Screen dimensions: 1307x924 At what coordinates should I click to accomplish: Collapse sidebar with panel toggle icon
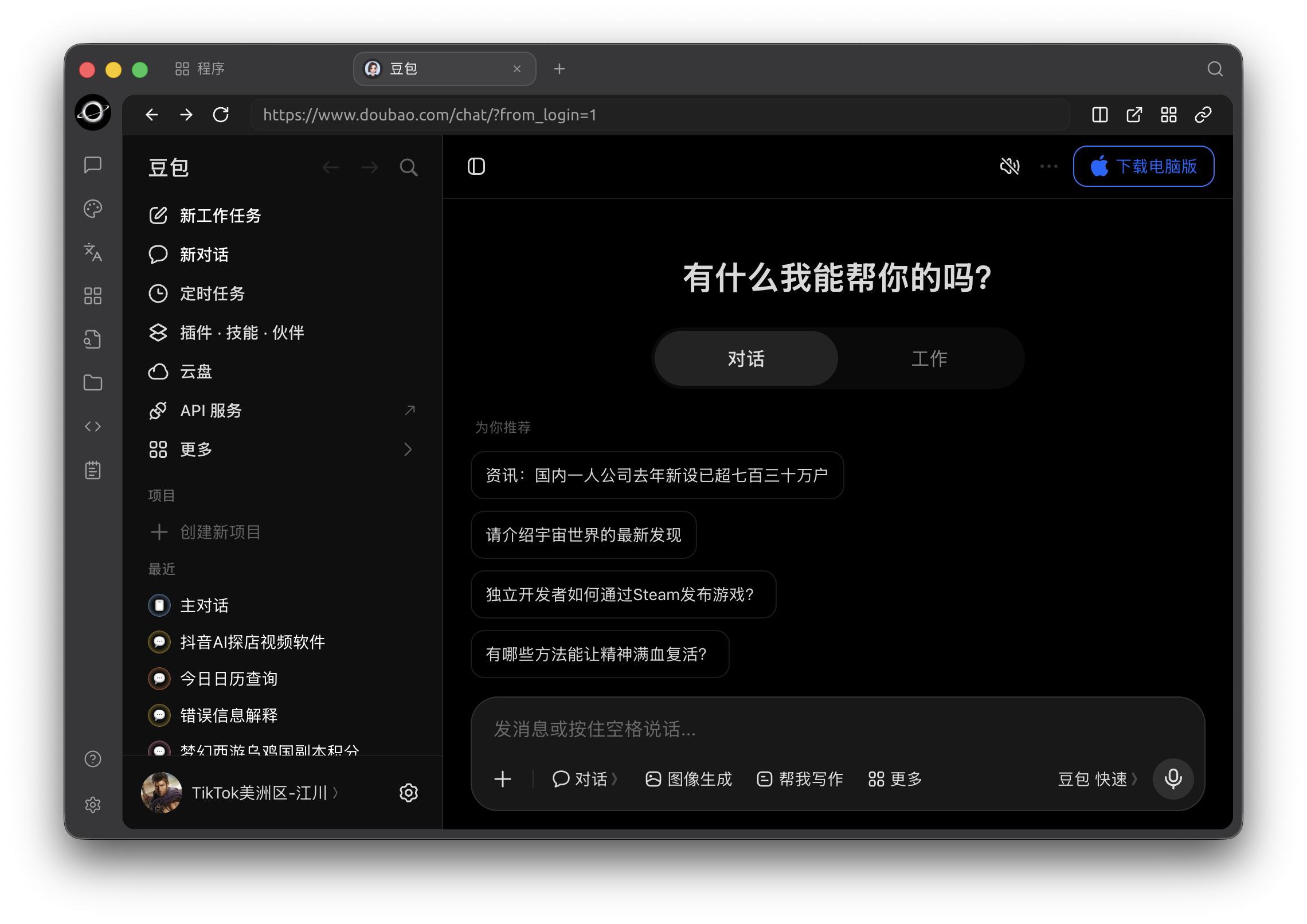coord(476,166)
